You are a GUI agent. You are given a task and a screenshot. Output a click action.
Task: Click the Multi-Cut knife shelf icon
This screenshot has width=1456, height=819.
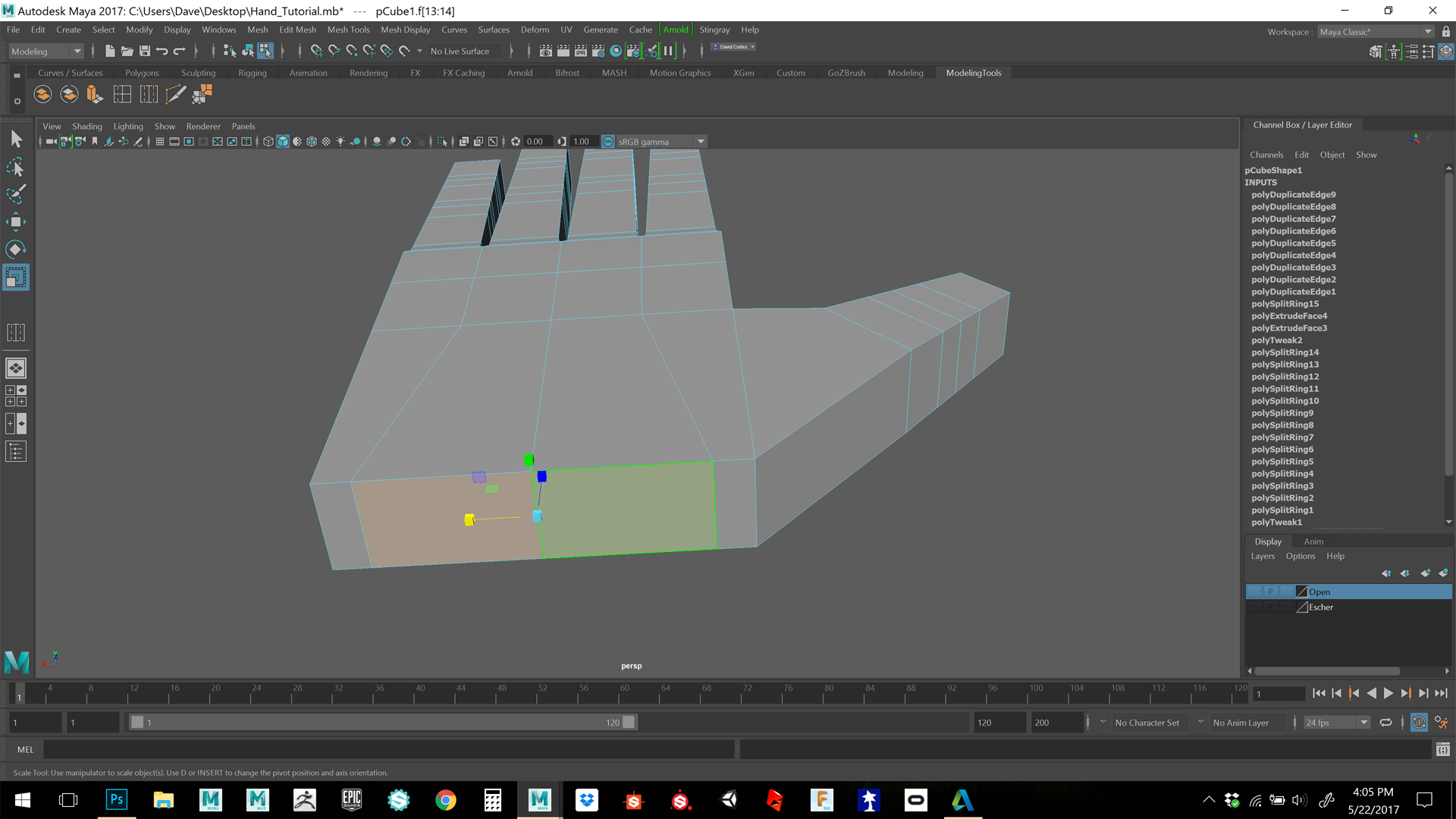pyautogui.click(x=175, y=94)
